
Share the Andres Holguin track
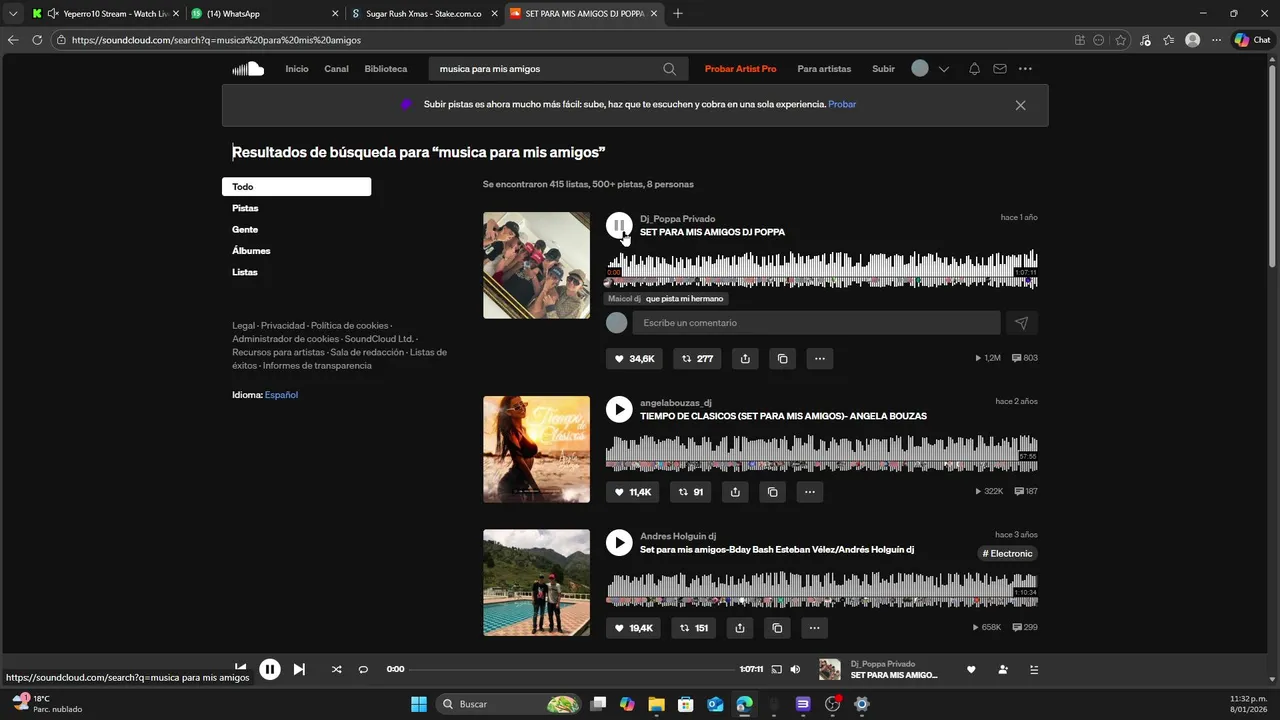click(740, 628)
